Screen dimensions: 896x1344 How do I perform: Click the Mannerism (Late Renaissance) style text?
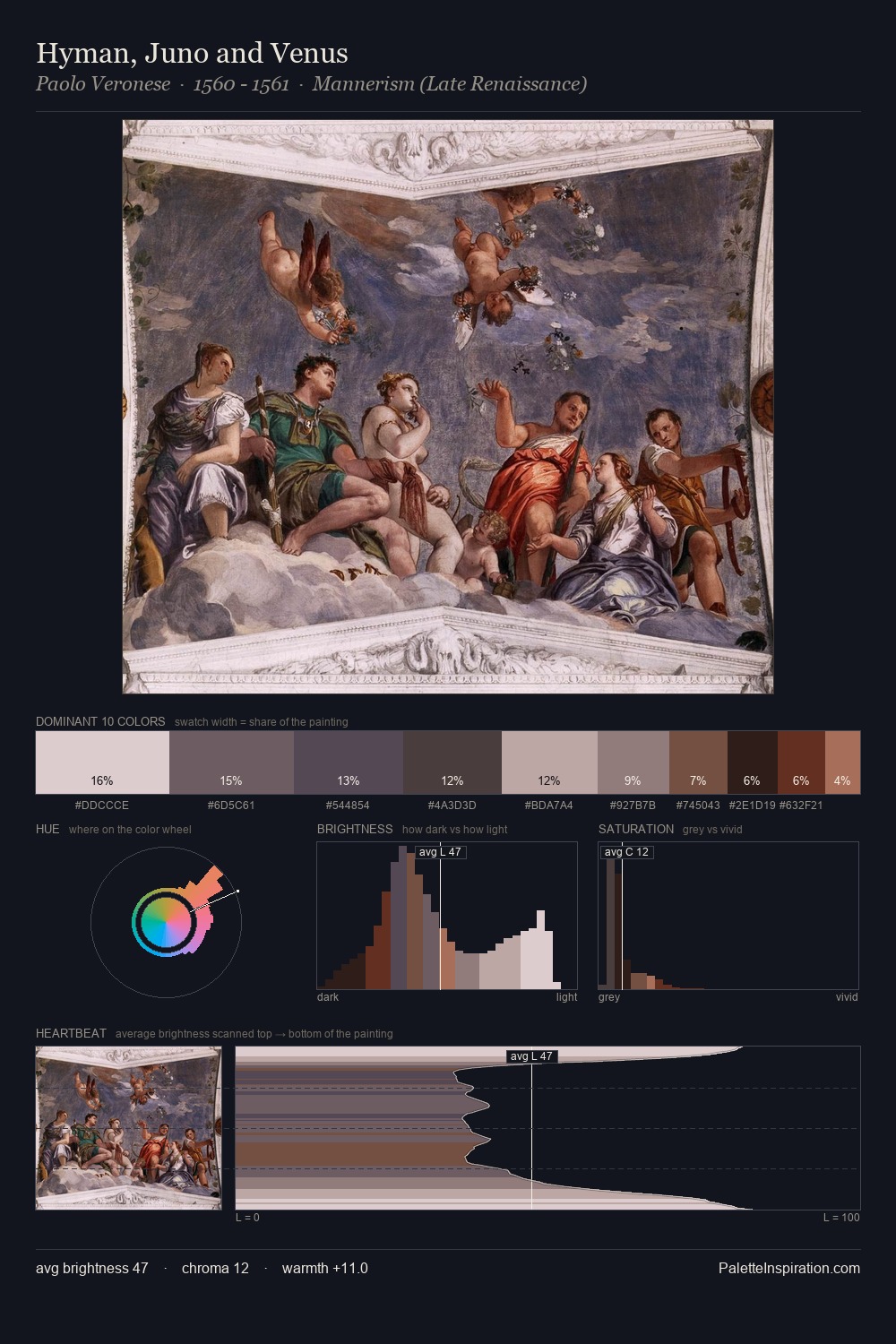click(450, 84)
